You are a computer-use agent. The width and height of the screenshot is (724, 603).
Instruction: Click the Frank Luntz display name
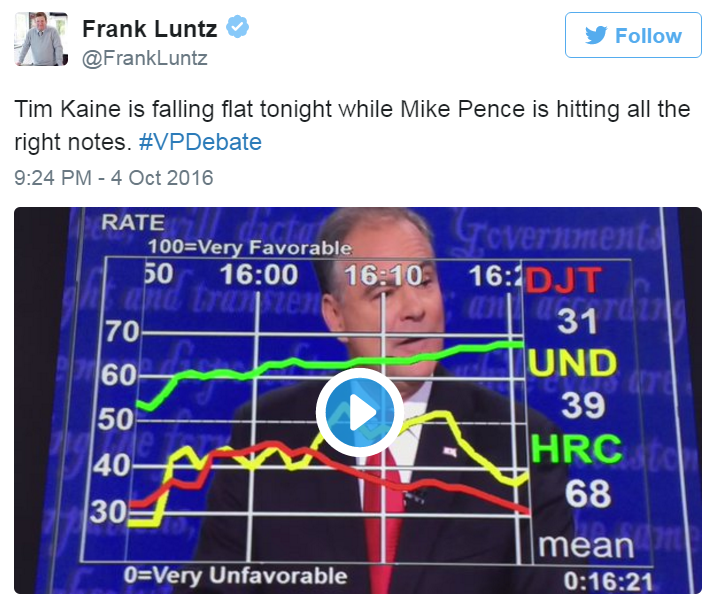pos(150,29)
